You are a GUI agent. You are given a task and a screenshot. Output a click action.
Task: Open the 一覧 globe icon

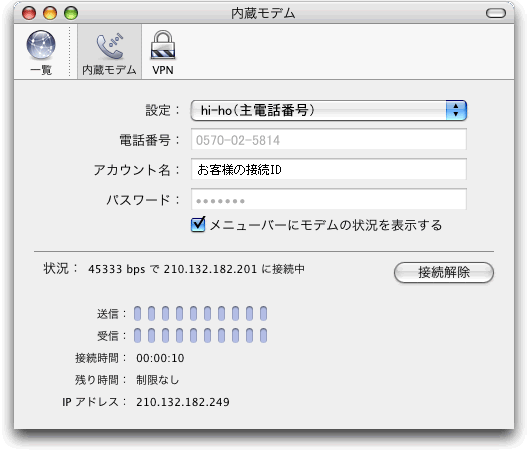tap(41, 45)
